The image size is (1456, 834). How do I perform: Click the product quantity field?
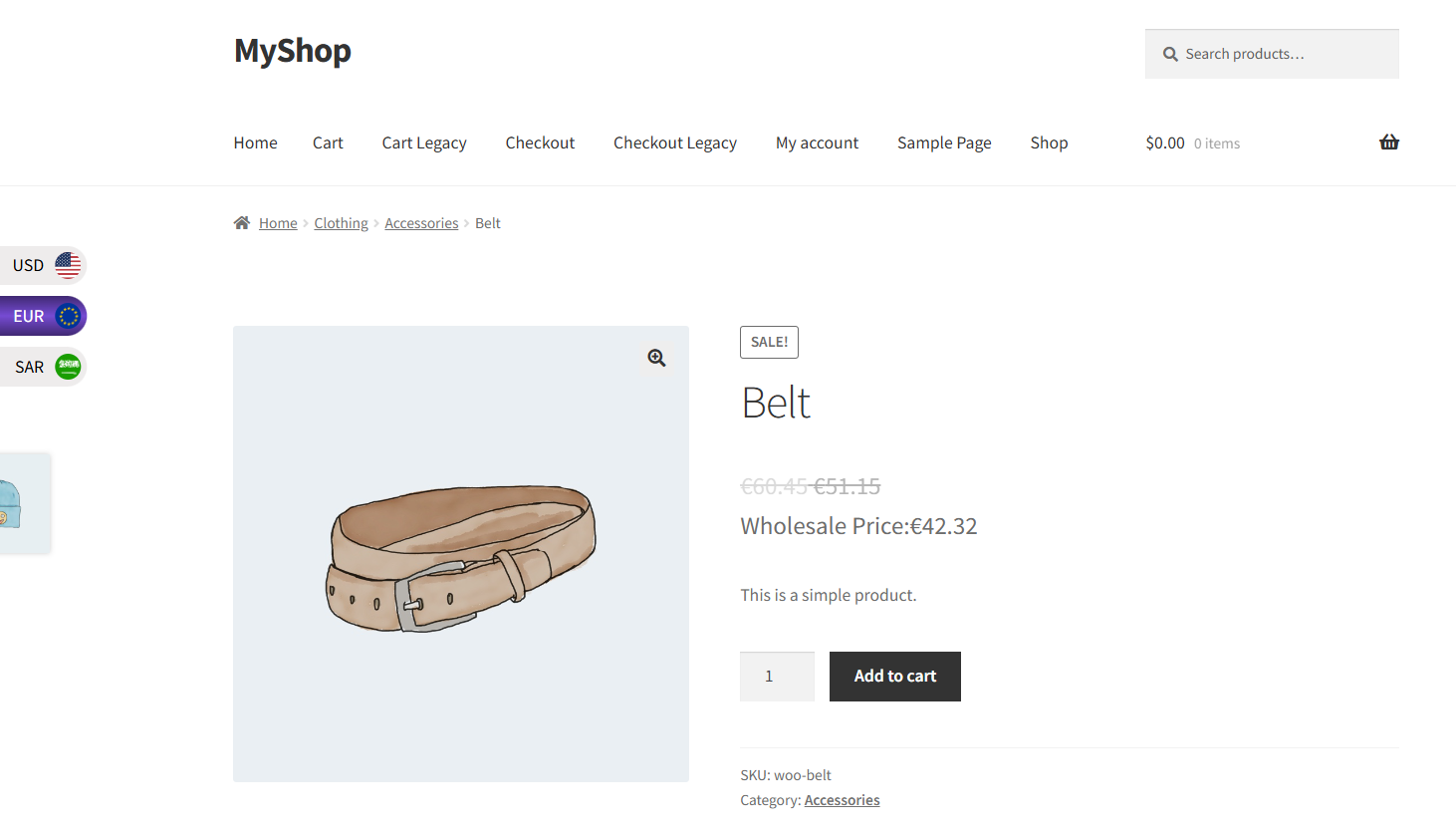pos(777,677)
